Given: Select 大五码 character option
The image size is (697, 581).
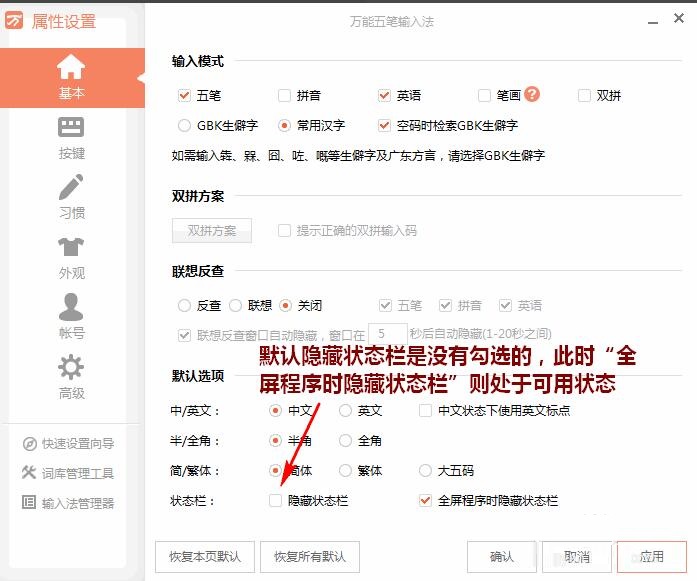Looking at the screenshot, I should click(425, 470).
